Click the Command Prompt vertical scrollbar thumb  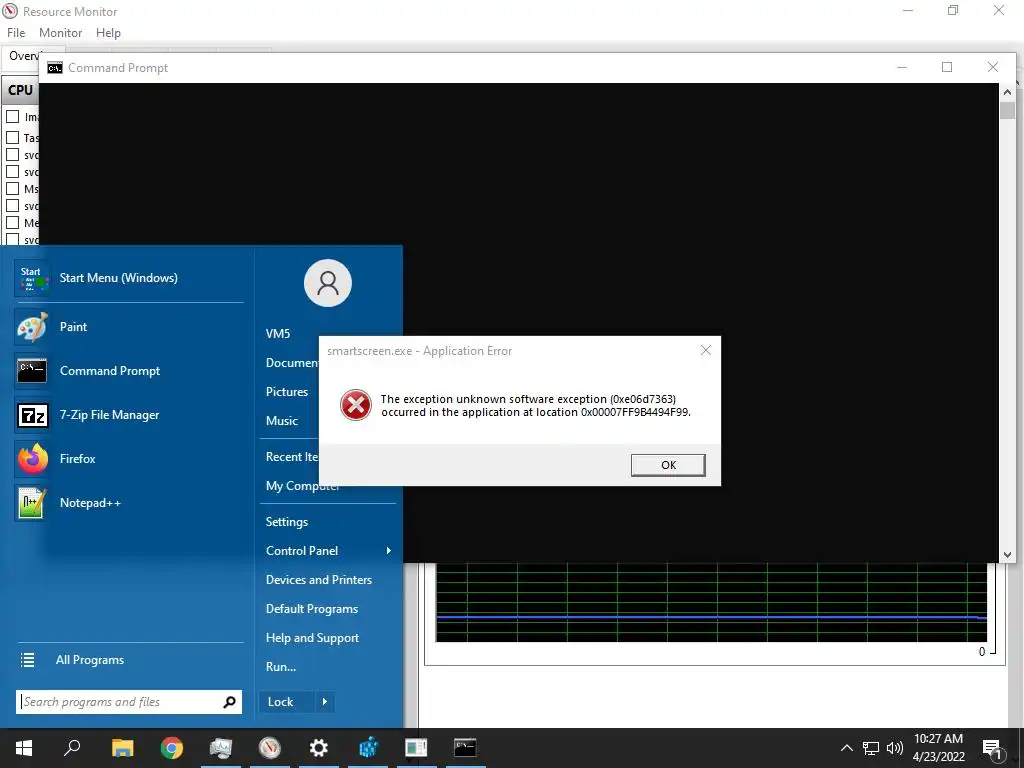[1007, 110]
